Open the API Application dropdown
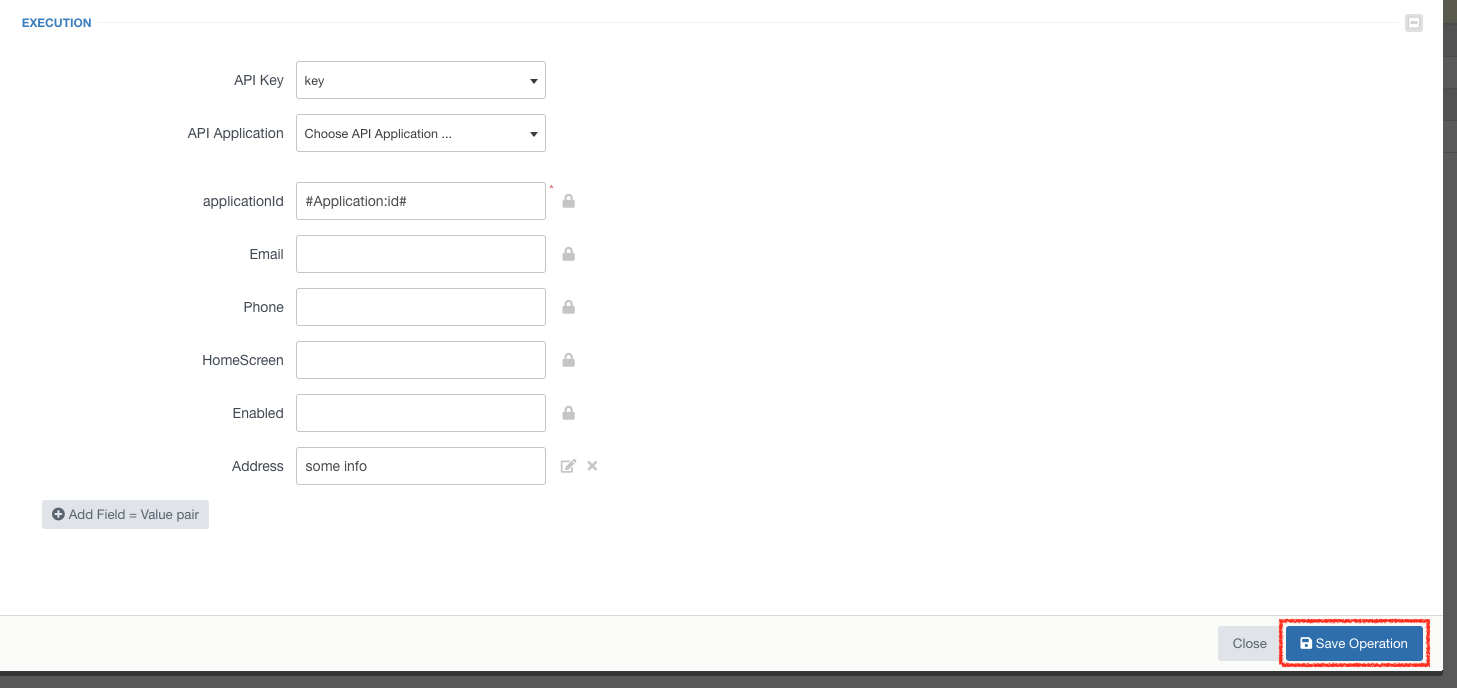 coord(421,133)
